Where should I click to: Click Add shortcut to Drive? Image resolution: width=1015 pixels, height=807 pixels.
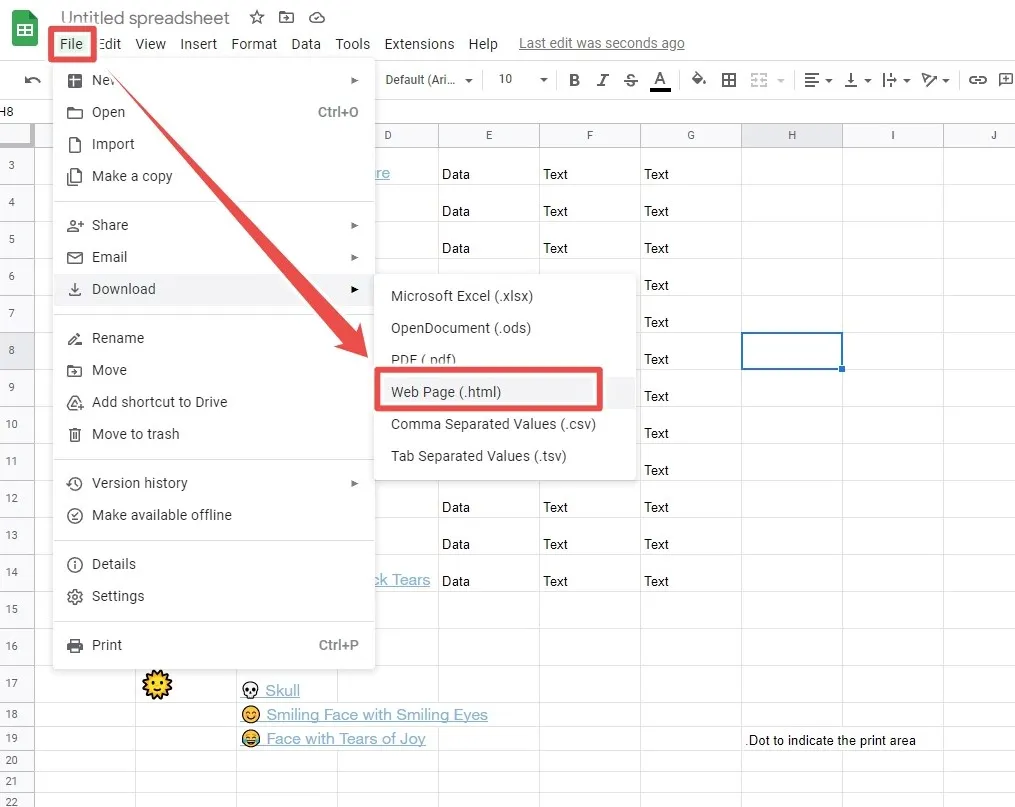pos(214,402)
